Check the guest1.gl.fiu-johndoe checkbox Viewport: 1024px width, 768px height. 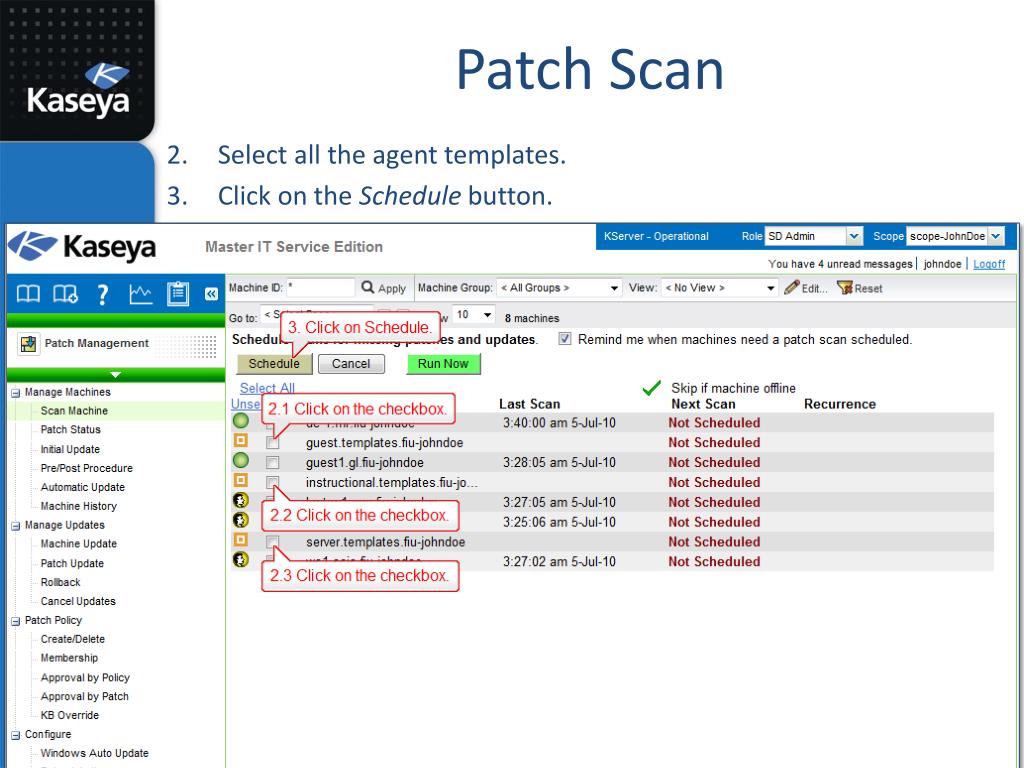(272, 462)
